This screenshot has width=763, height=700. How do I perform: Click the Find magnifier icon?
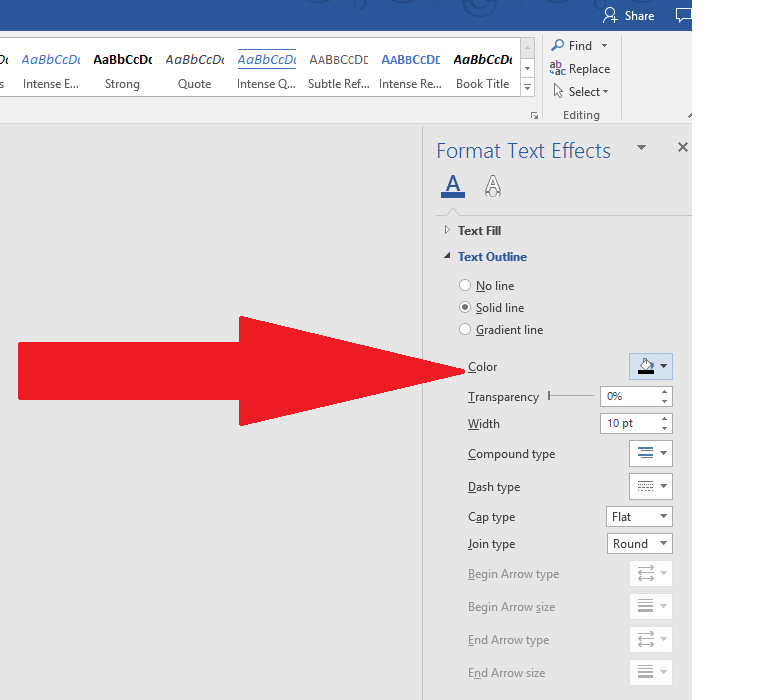[558, 45]
